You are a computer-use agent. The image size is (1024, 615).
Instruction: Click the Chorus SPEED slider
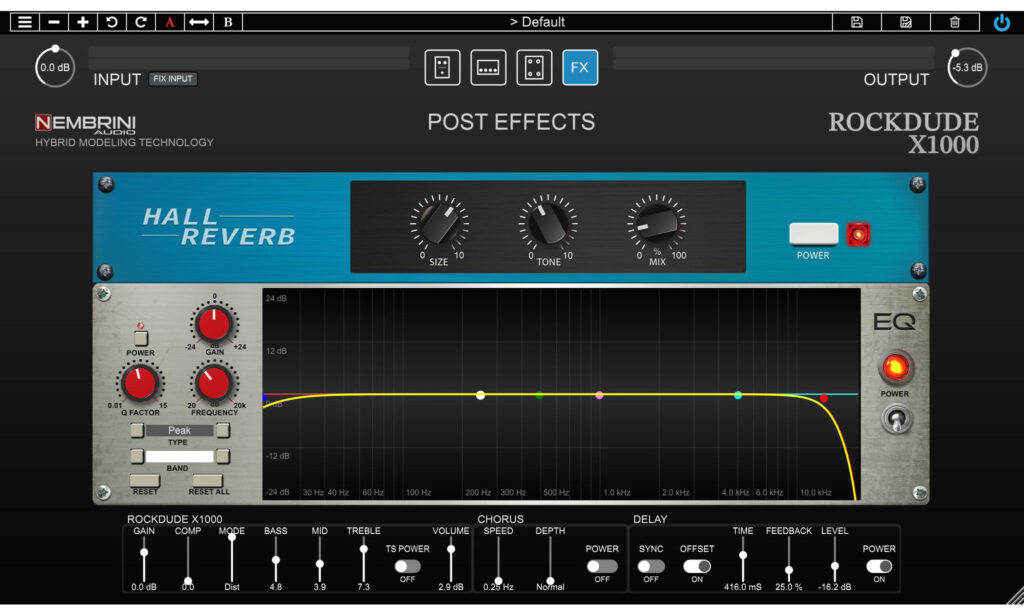tap(498, 560)
